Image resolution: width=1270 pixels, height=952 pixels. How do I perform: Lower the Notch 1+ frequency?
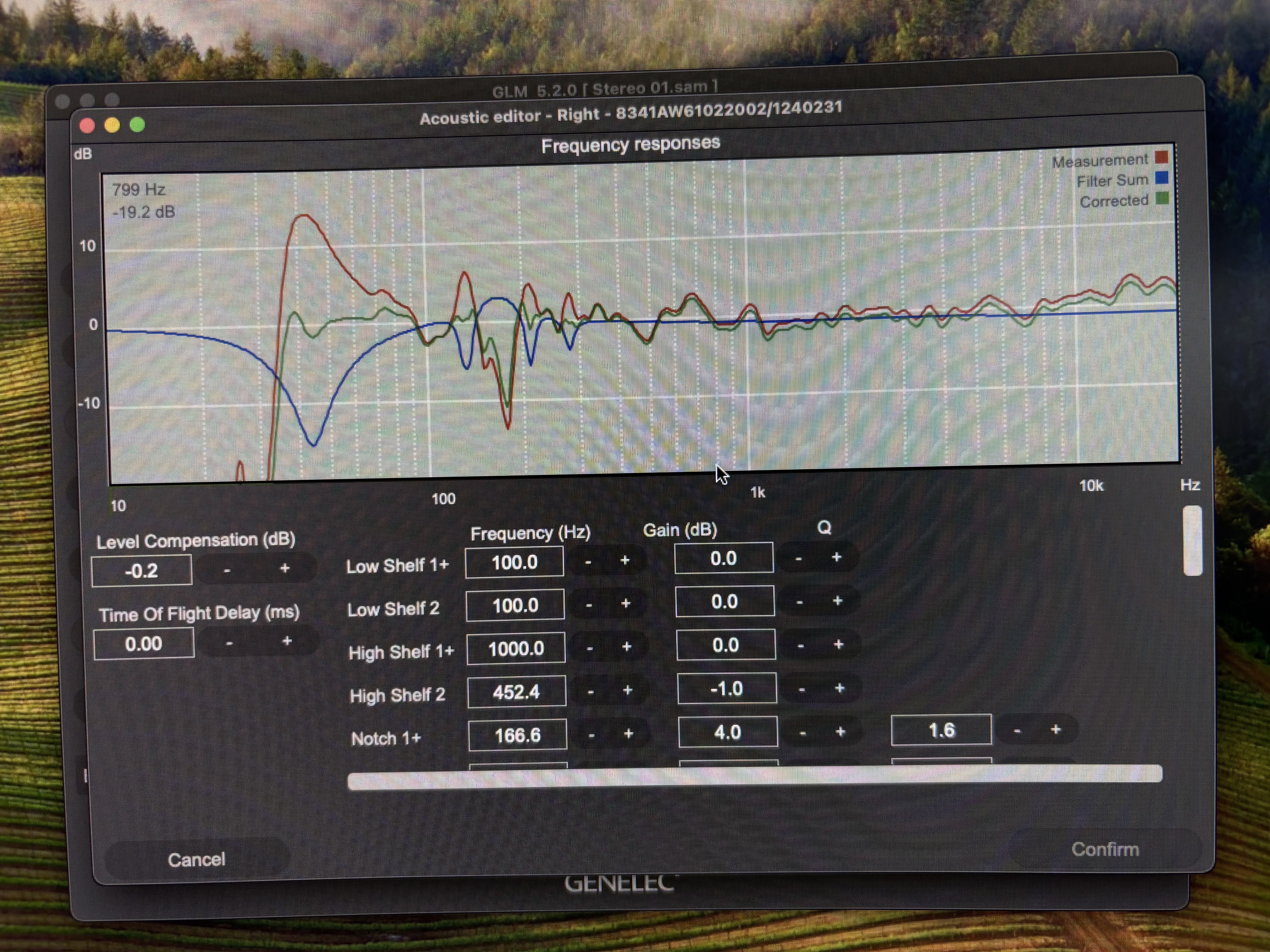592,735
